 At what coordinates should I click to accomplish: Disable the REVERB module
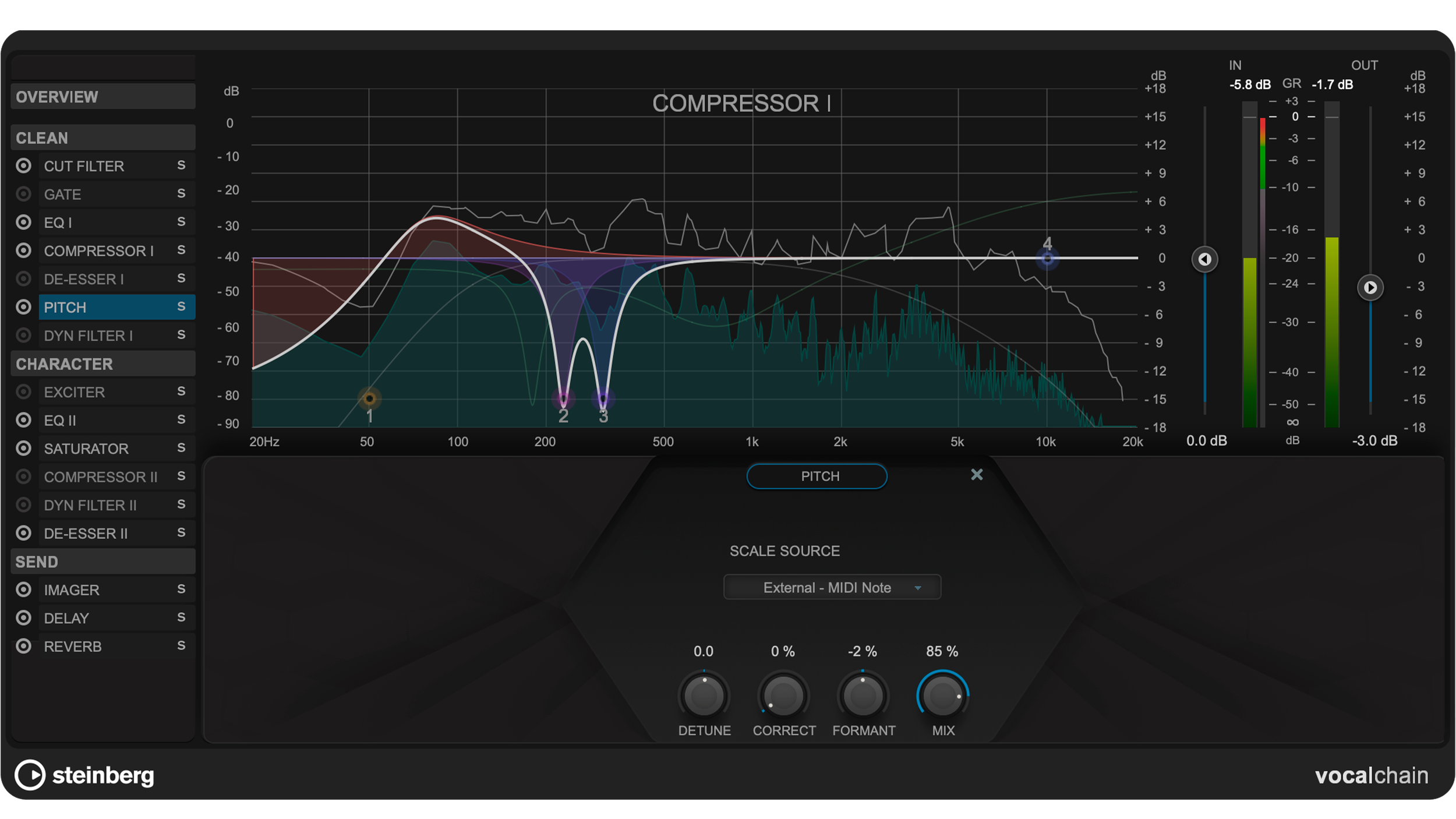[x=23, y=646]
